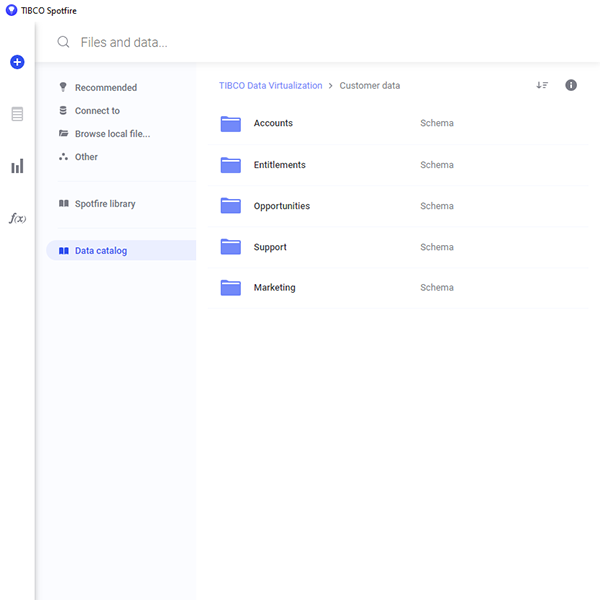Click the Spotfire library book icon
600x600 pixels.
[x=64, y=203]
